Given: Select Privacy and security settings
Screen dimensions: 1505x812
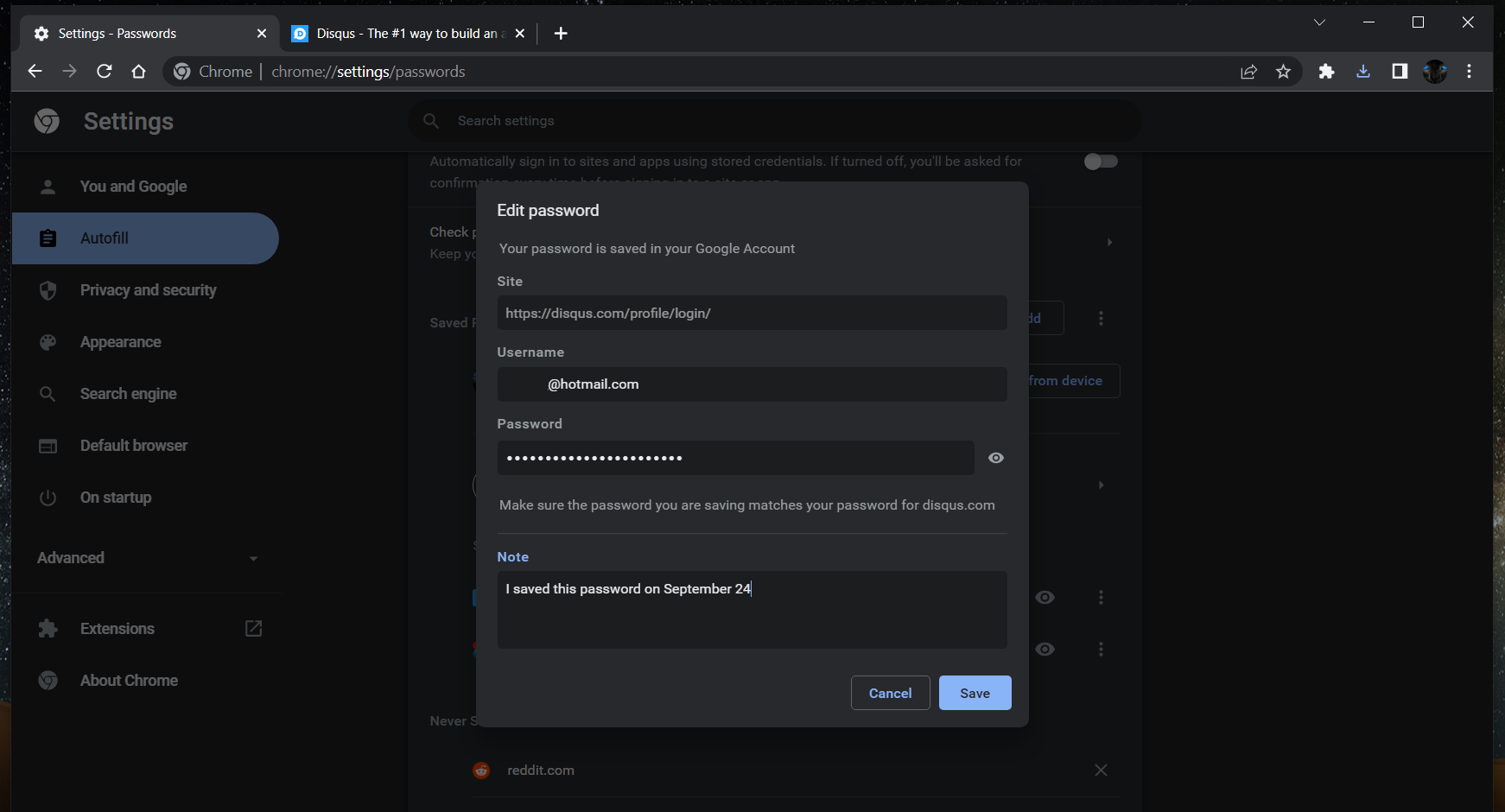Looking at the screenshot, I should [x=148, y=290].
